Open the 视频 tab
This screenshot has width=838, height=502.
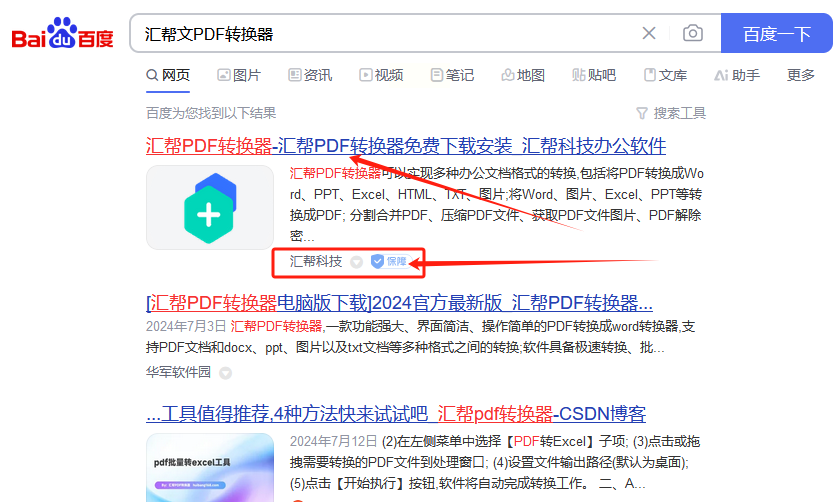pyautogui.click(x=381, y=75)
